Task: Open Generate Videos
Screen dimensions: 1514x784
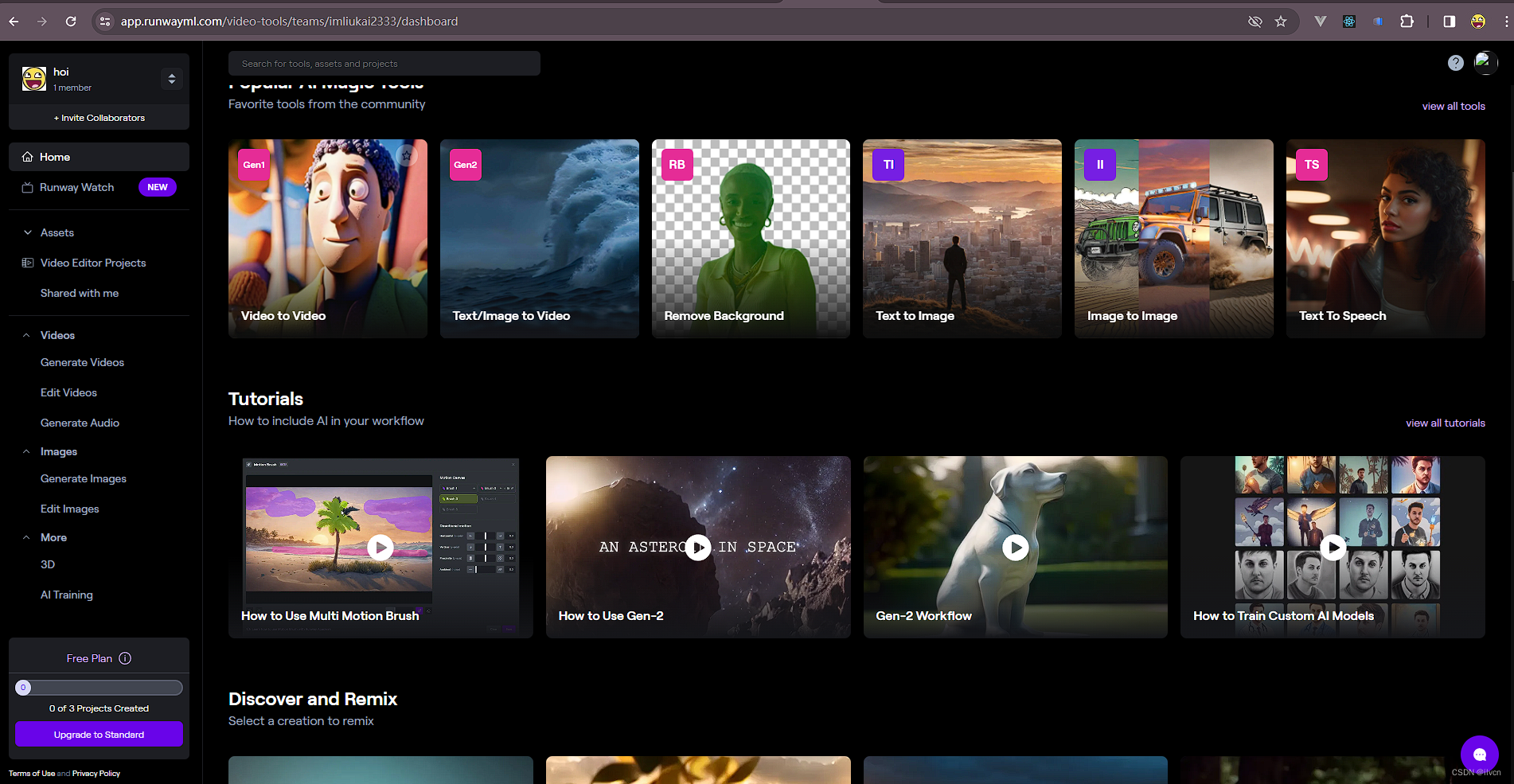Action: (x=82, y=362)
